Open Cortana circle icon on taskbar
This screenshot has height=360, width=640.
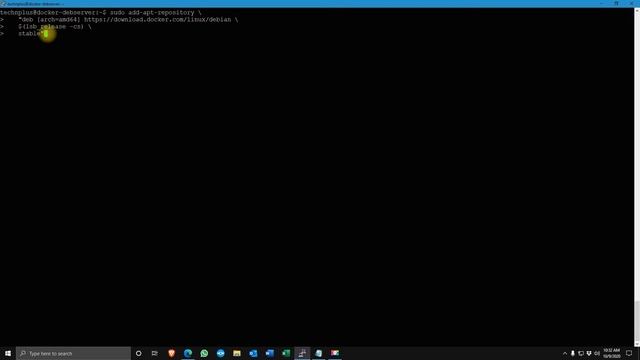click(138, 353)
